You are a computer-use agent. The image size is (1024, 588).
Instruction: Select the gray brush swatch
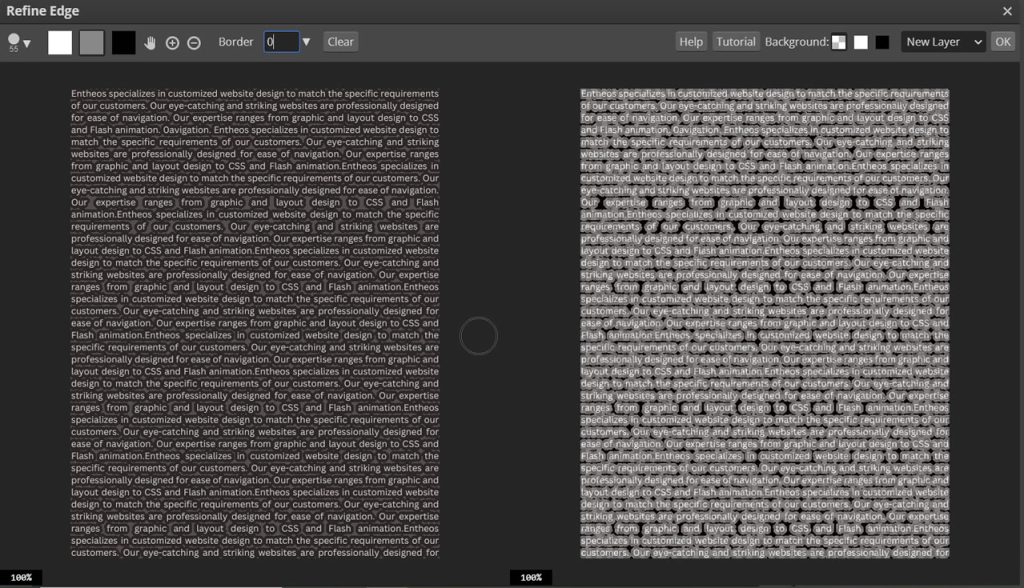(91, 42)
